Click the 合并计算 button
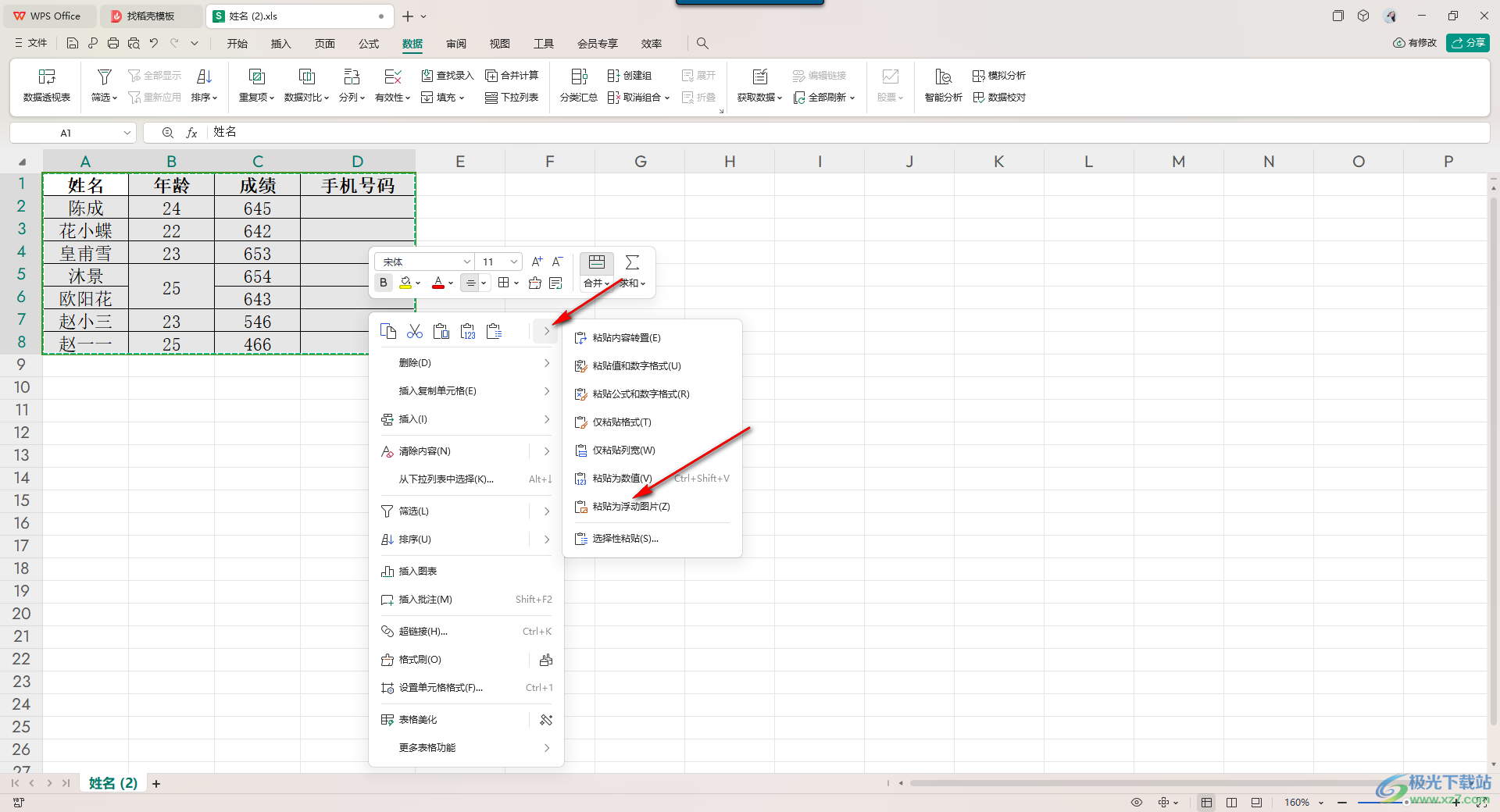 512,76
